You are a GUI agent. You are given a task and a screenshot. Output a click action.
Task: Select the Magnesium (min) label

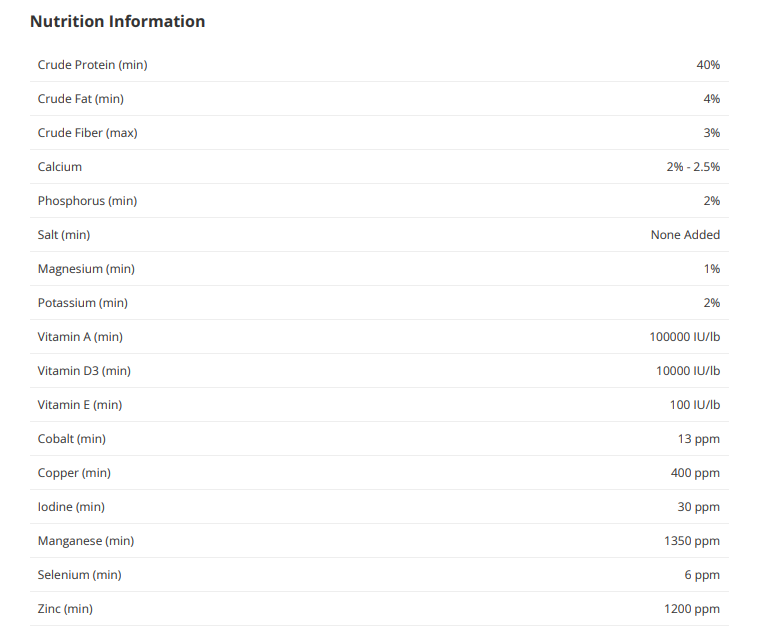point(86,269)
